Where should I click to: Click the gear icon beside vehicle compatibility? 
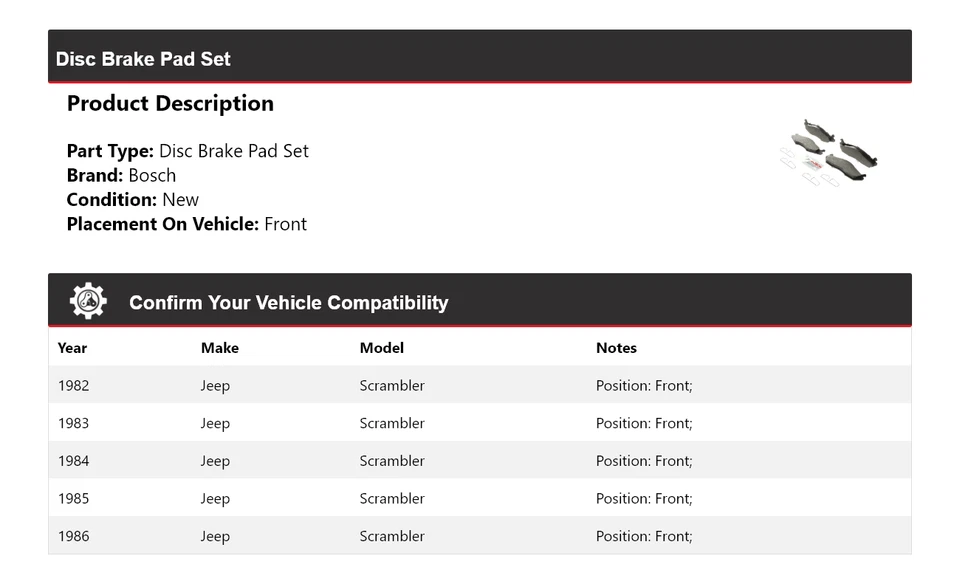[x=88, y=301]
